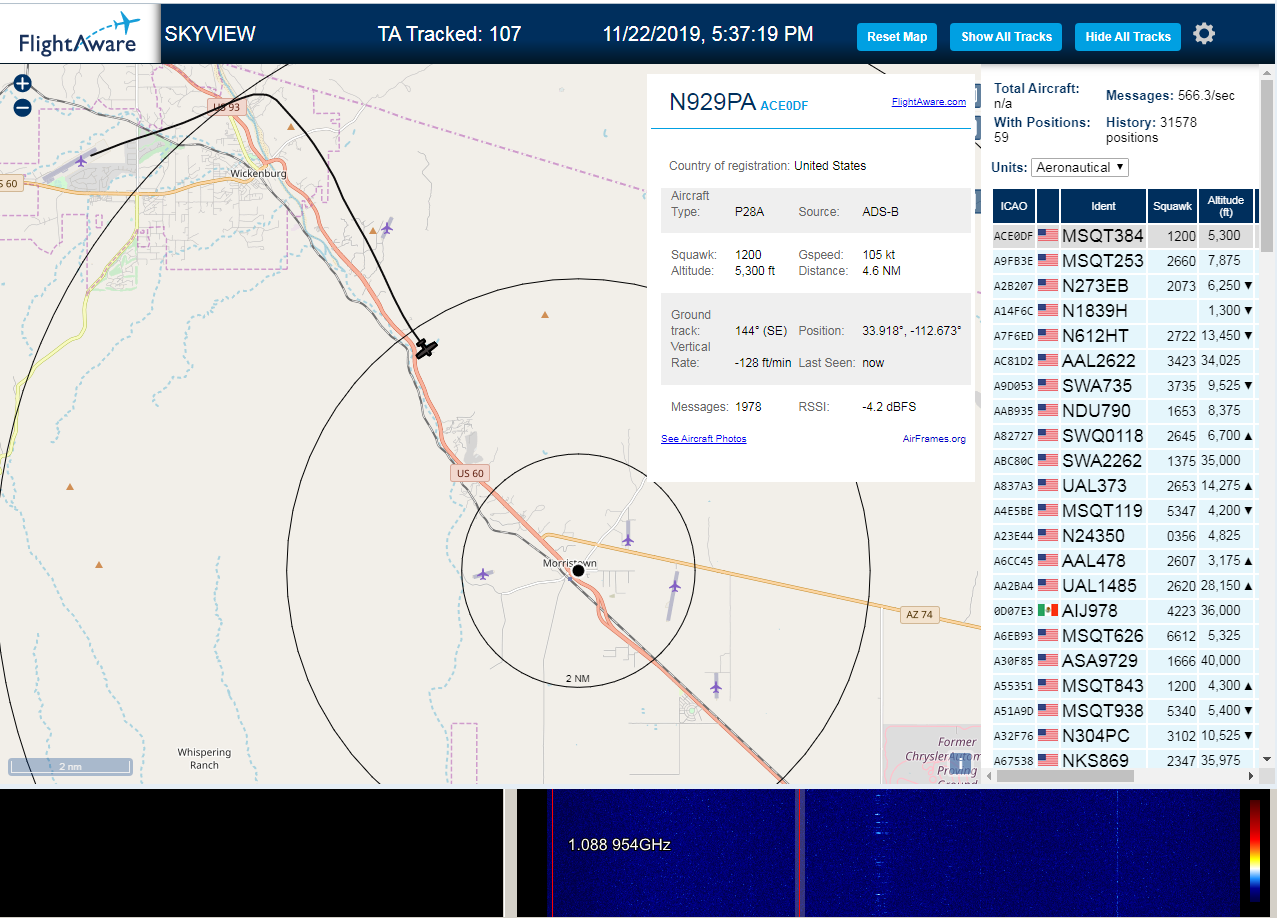This screenshot has height=919, width=1277.
Task: Select the N1839H aircraft row
Action: tap(1124, 311)
